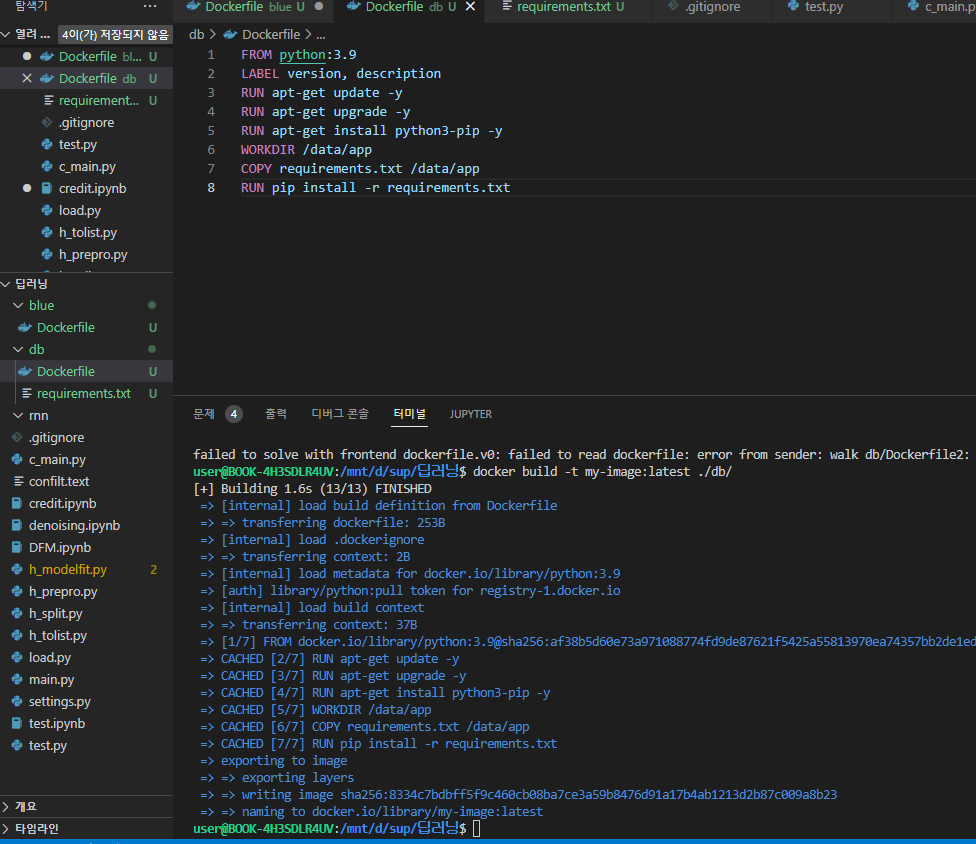Open the JUPYTER panel tab
The image size is (976, 844).
coord(471,414)
